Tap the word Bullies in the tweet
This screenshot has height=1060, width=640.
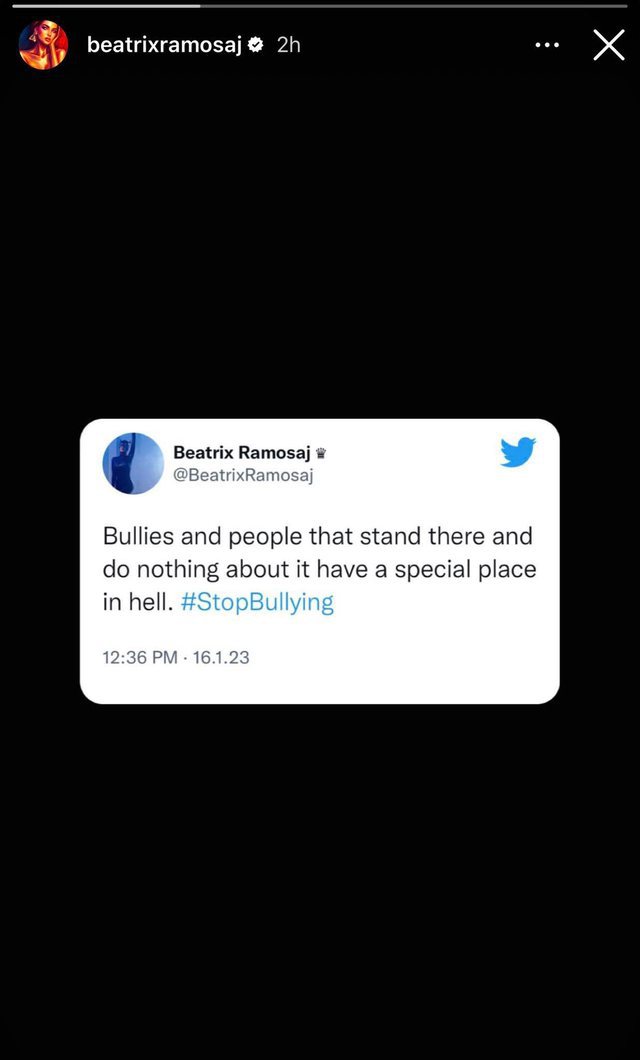point(140,536)
